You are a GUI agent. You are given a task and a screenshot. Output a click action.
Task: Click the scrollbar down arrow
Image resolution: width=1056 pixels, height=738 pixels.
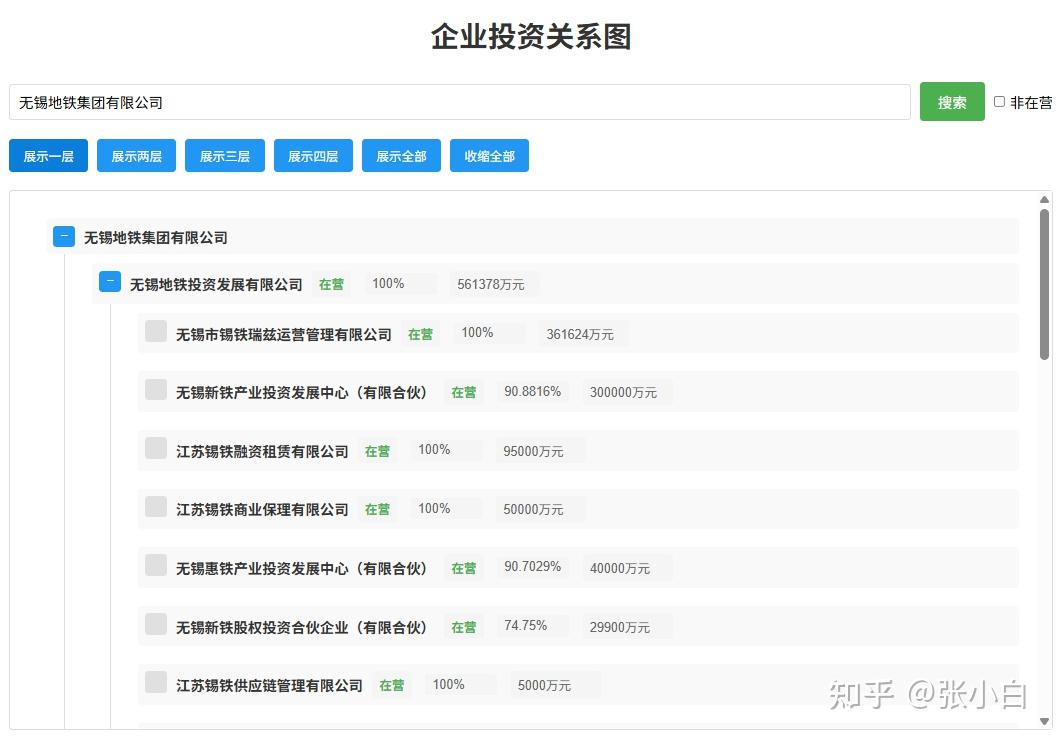click(1045, 722)
